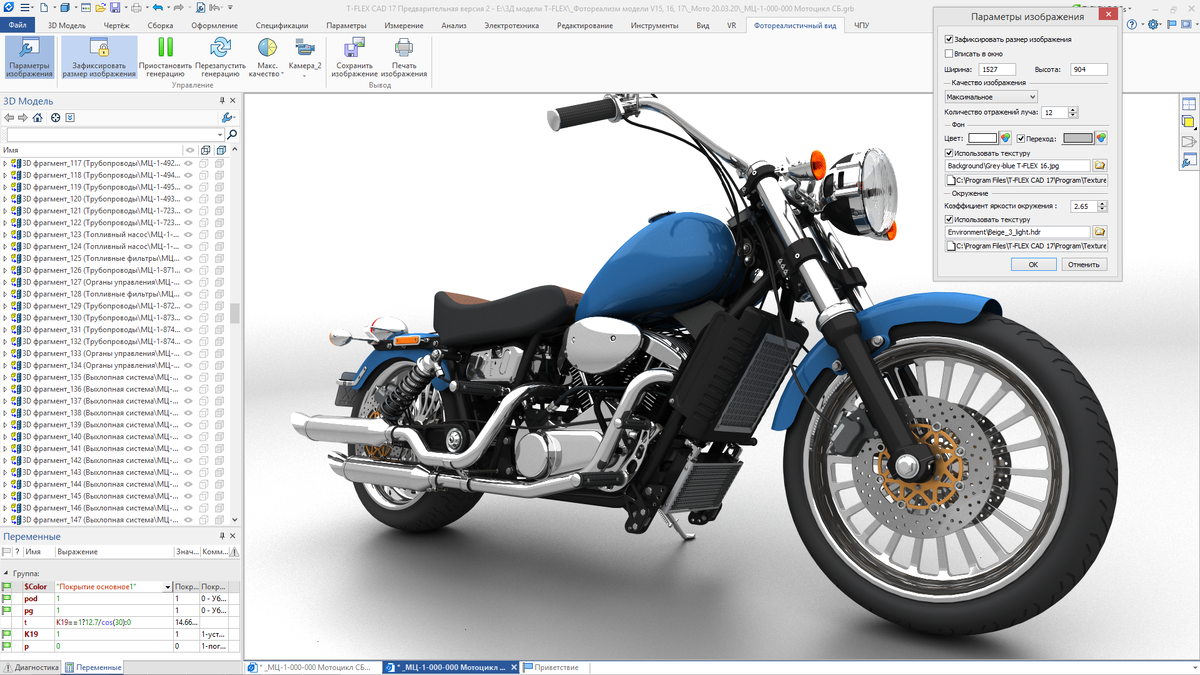This screenshot has width=1200, height=675.
Task: Switch to the Сборка ribbon tab
Action: point(160,25)
